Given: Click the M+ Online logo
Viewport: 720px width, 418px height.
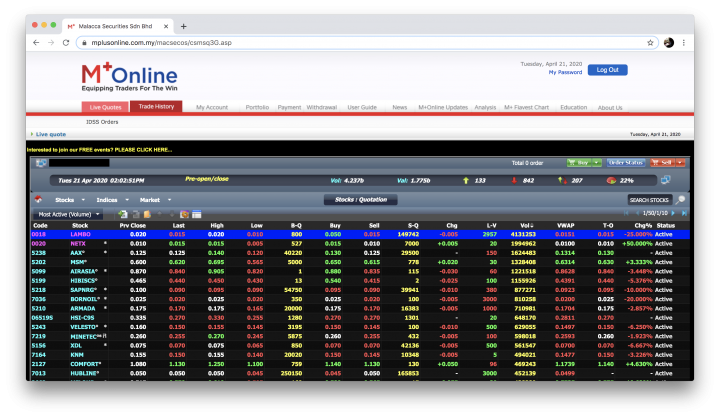Looking at the screenshot, I should coord(129,77).
